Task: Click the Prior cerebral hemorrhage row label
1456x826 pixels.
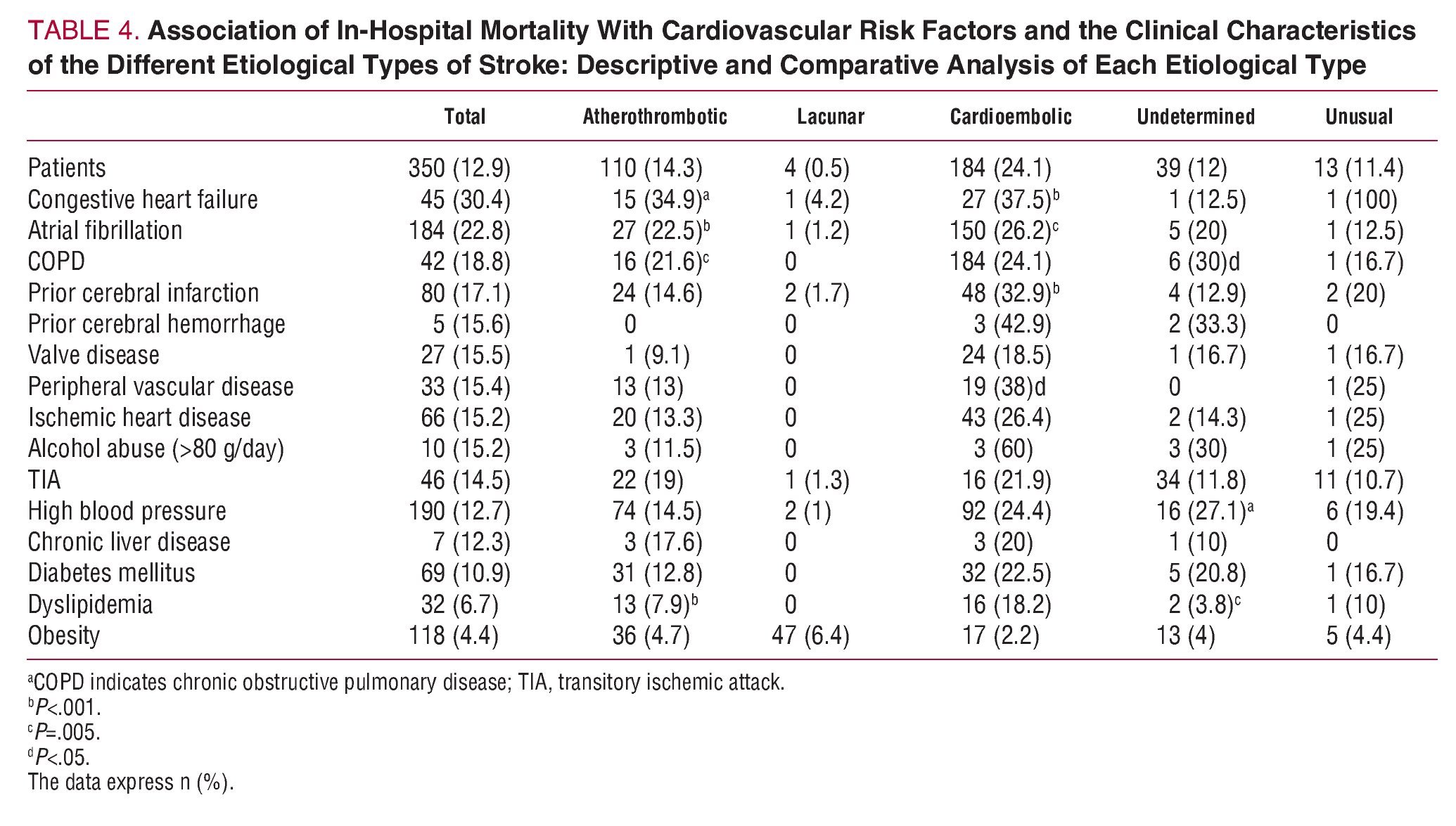Action: point(156,325)
